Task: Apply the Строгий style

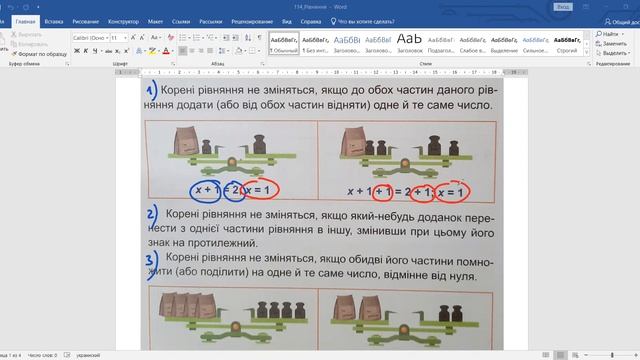Action: click(x=567, y=44)
